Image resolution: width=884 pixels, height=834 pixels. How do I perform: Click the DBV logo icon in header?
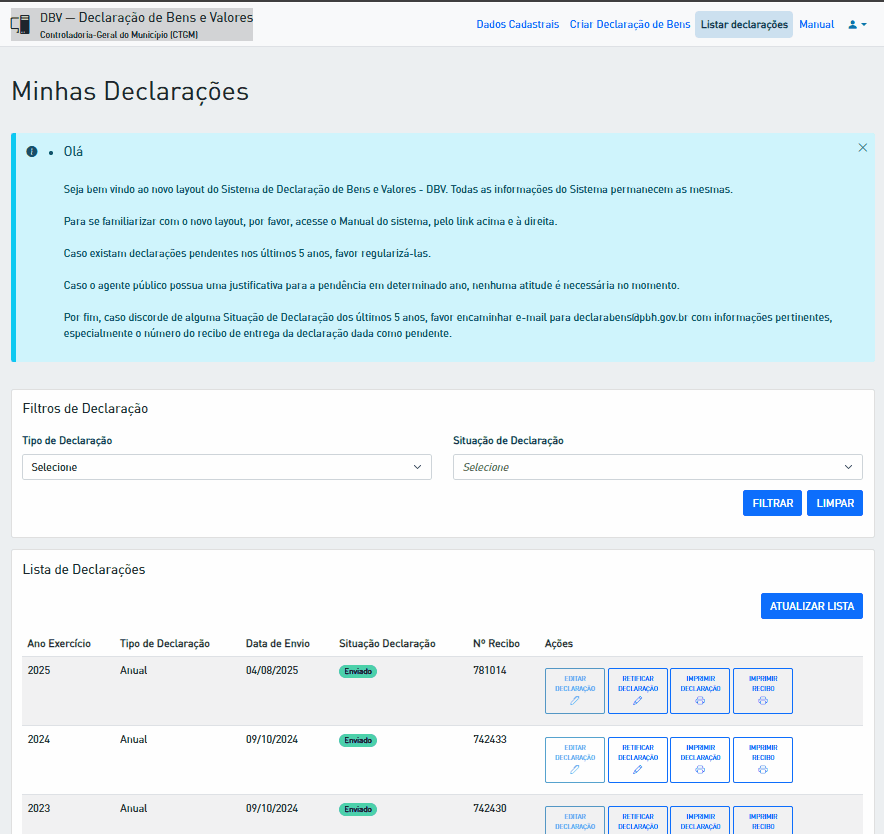(21, 25)
